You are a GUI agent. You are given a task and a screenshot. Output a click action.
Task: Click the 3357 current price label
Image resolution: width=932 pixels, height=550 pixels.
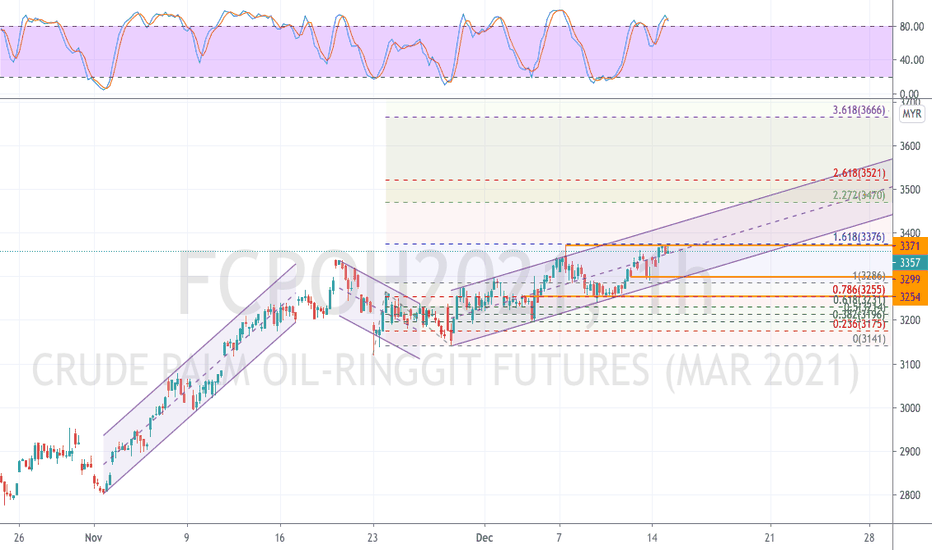pyautogui.click(x=910, y=263)
